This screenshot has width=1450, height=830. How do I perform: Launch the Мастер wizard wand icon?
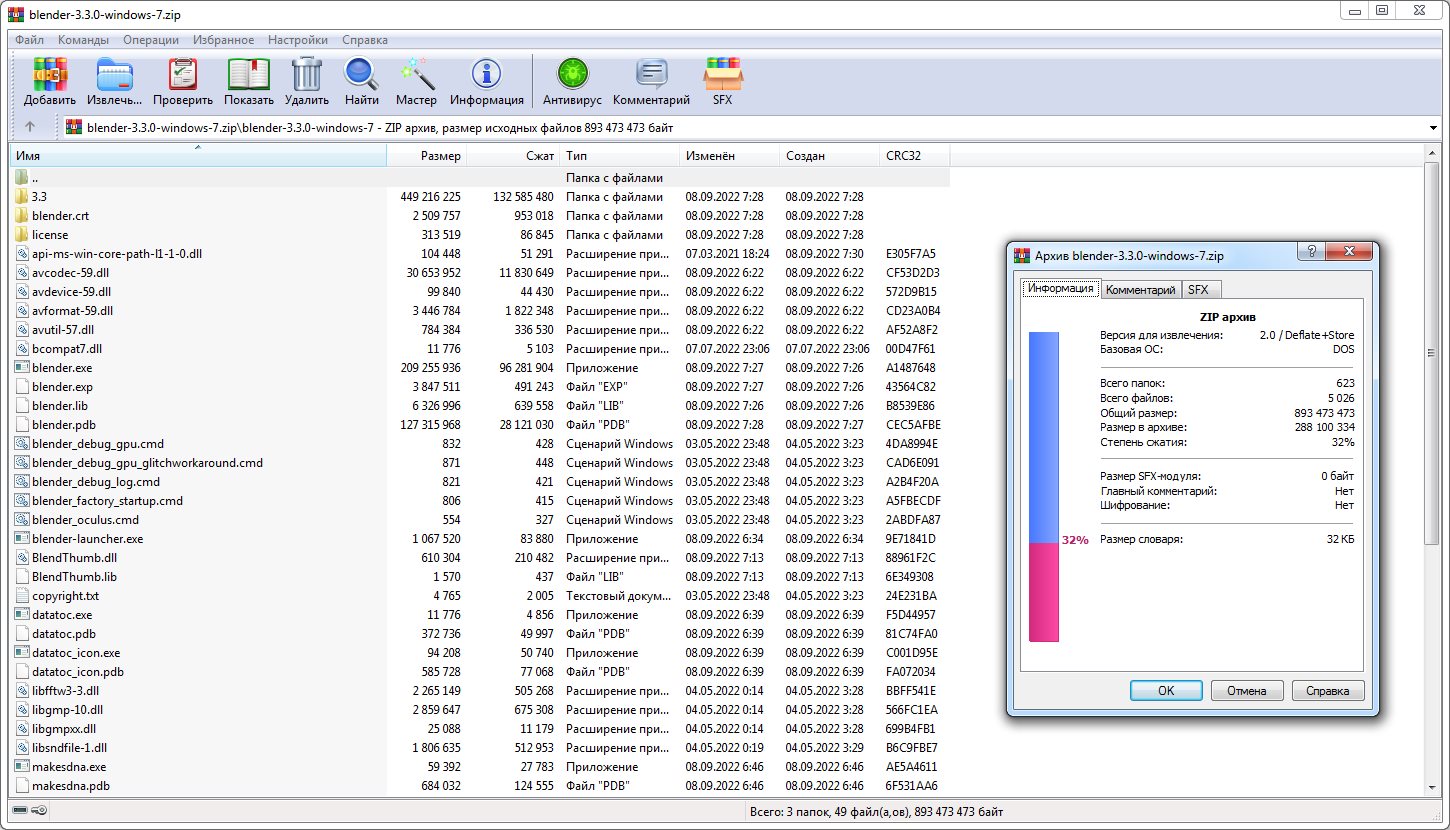click(x=416, y=75)
